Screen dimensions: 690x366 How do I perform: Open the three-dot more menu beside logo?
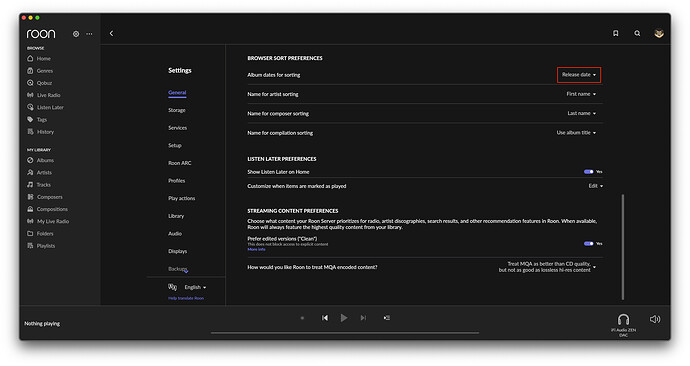(89, 34)
